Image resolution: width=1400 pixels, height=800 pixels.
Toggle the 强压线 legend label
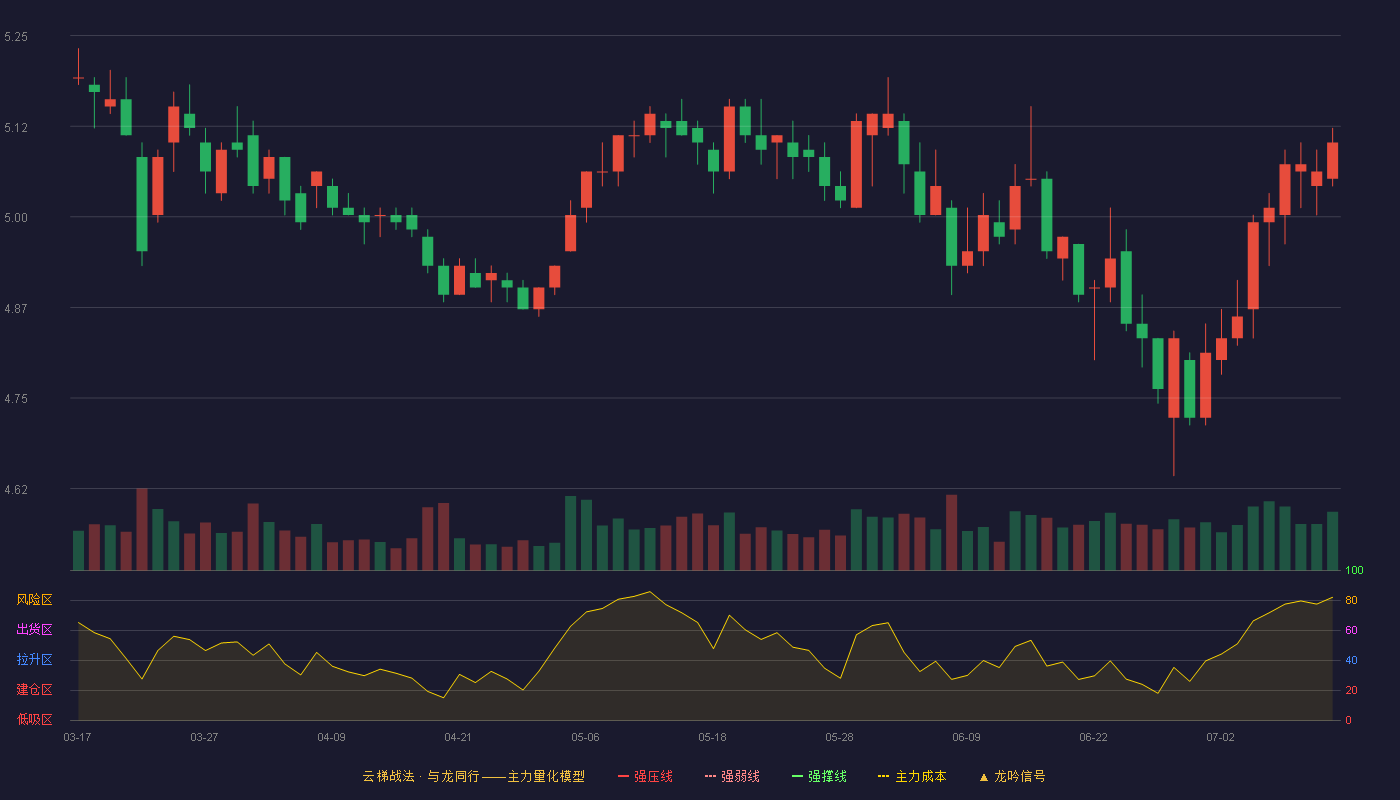[653, 776]
